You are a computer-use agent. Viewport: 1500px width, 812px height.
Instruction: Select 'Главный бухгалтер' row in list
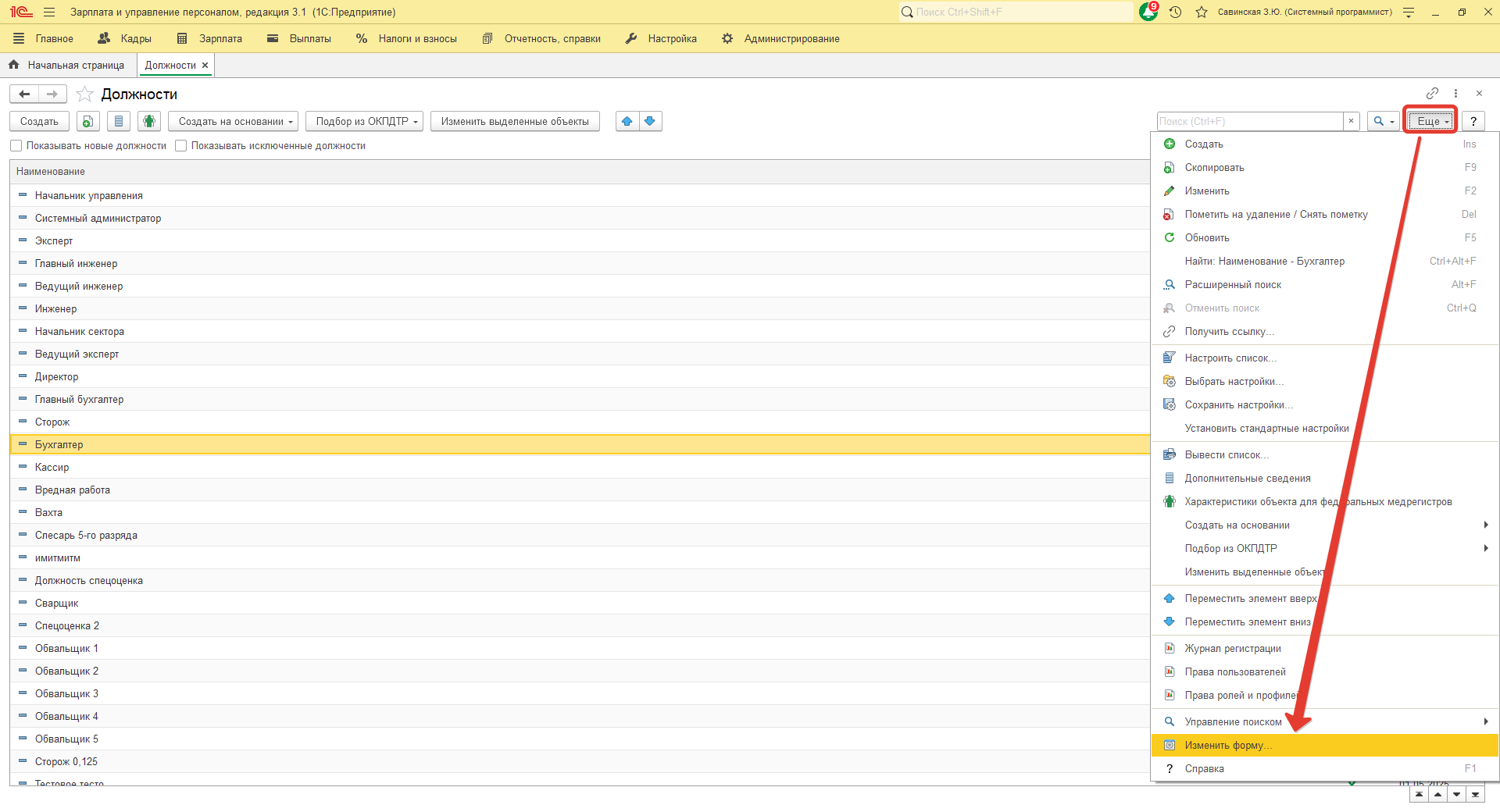point(79,399)
